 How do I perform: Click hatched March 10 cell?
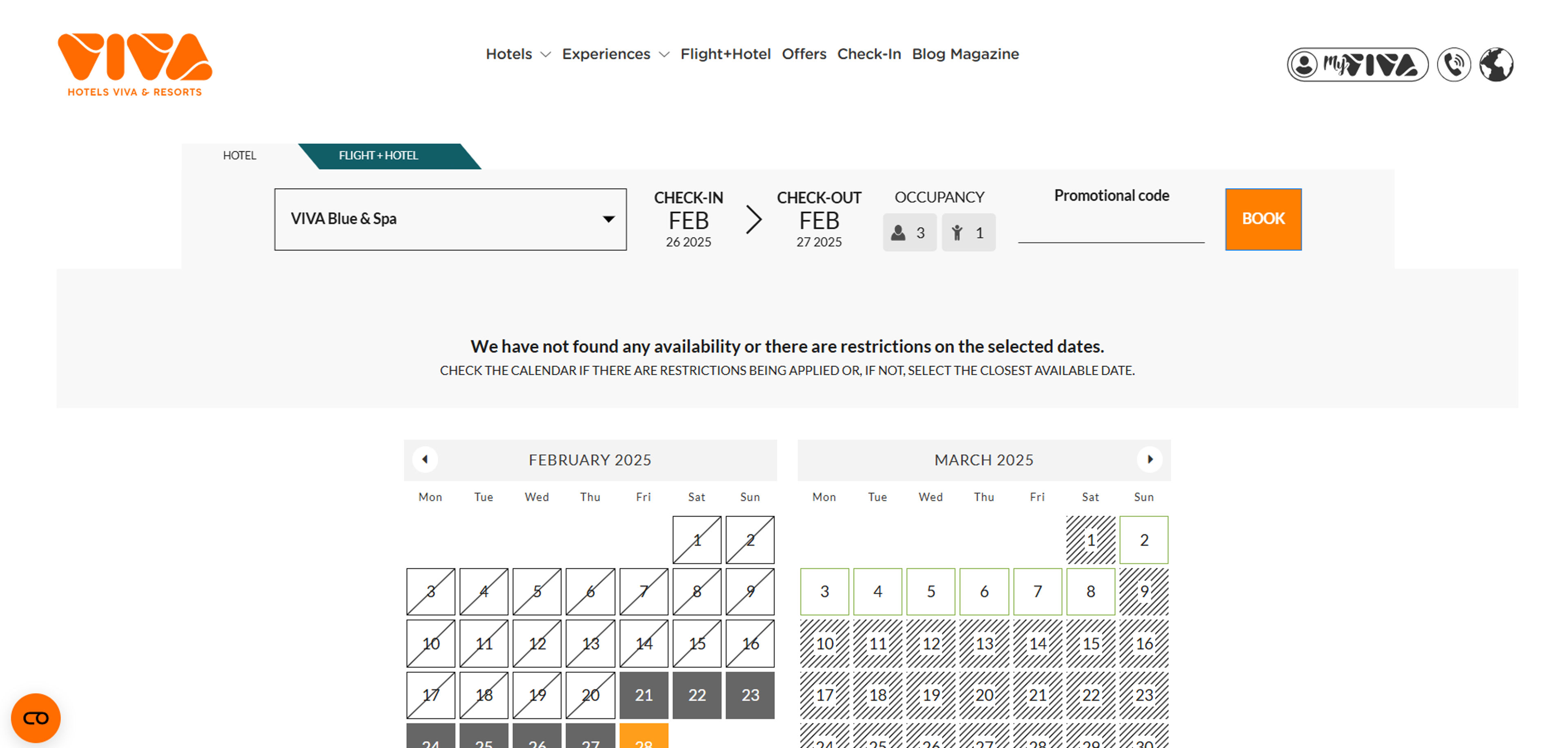coord(824,643)
